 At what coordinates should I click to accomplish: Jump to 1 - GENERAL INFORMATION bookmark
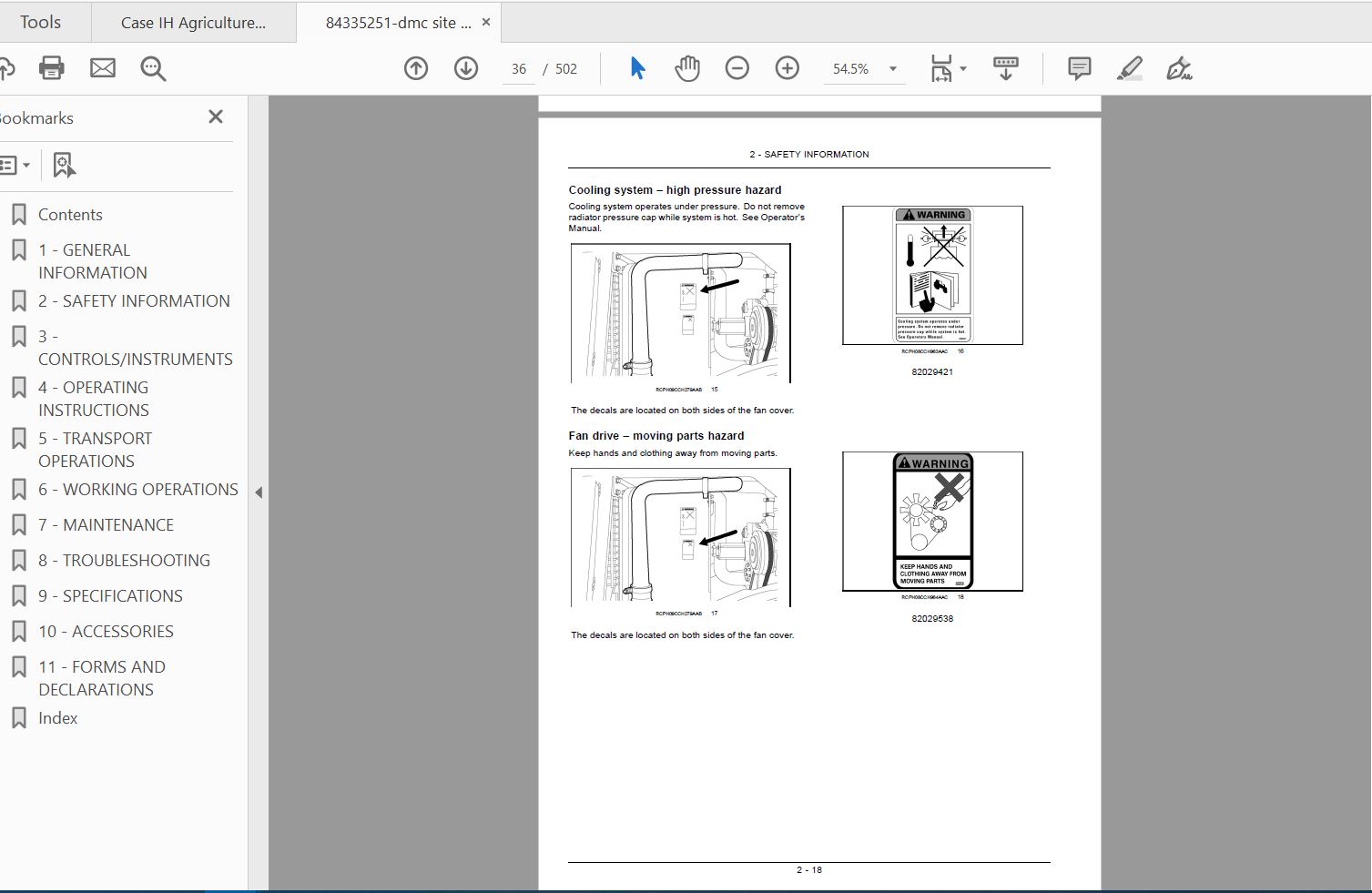92,261
